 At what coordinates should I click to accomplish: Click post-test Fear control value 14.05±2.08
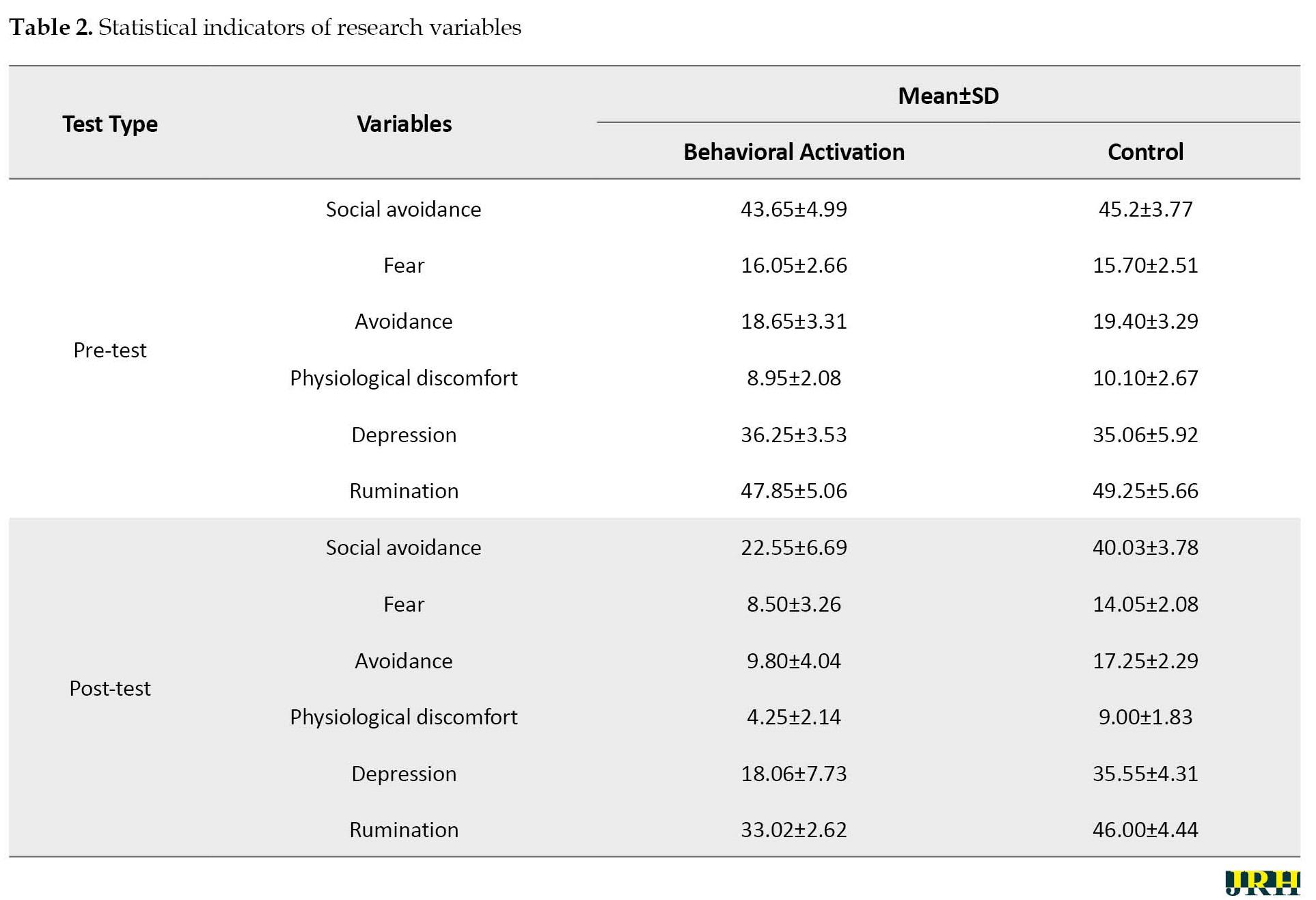point(1145,604)
